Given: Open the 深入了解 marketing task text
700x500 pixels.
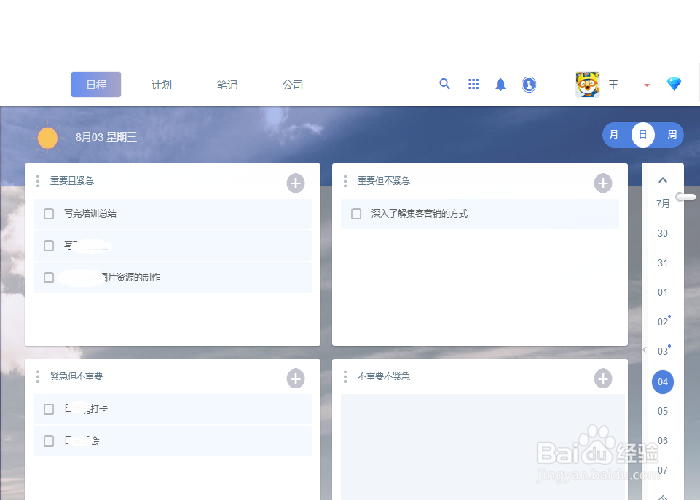Looking at the screenshot, I should pos(419,214).
